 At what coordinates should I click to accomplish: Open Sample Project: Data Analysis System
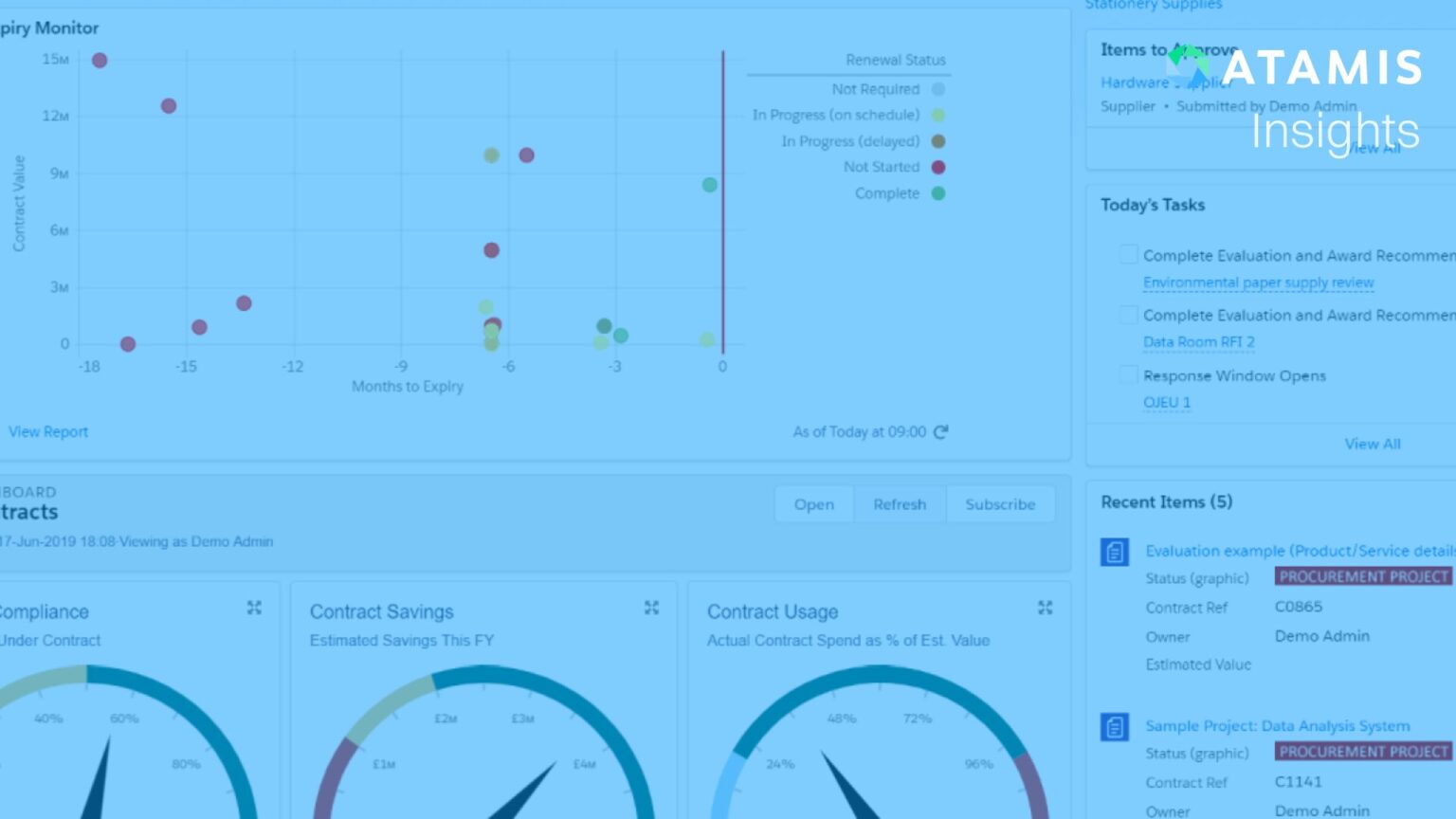(x=1277, y=726)
